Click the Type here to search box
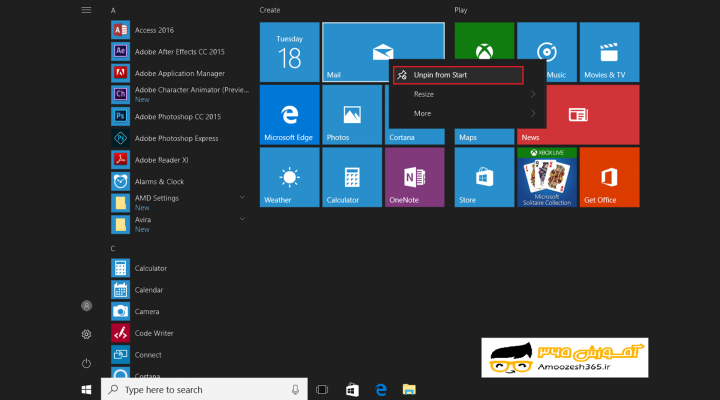720x400 pixels. (204, 389)
